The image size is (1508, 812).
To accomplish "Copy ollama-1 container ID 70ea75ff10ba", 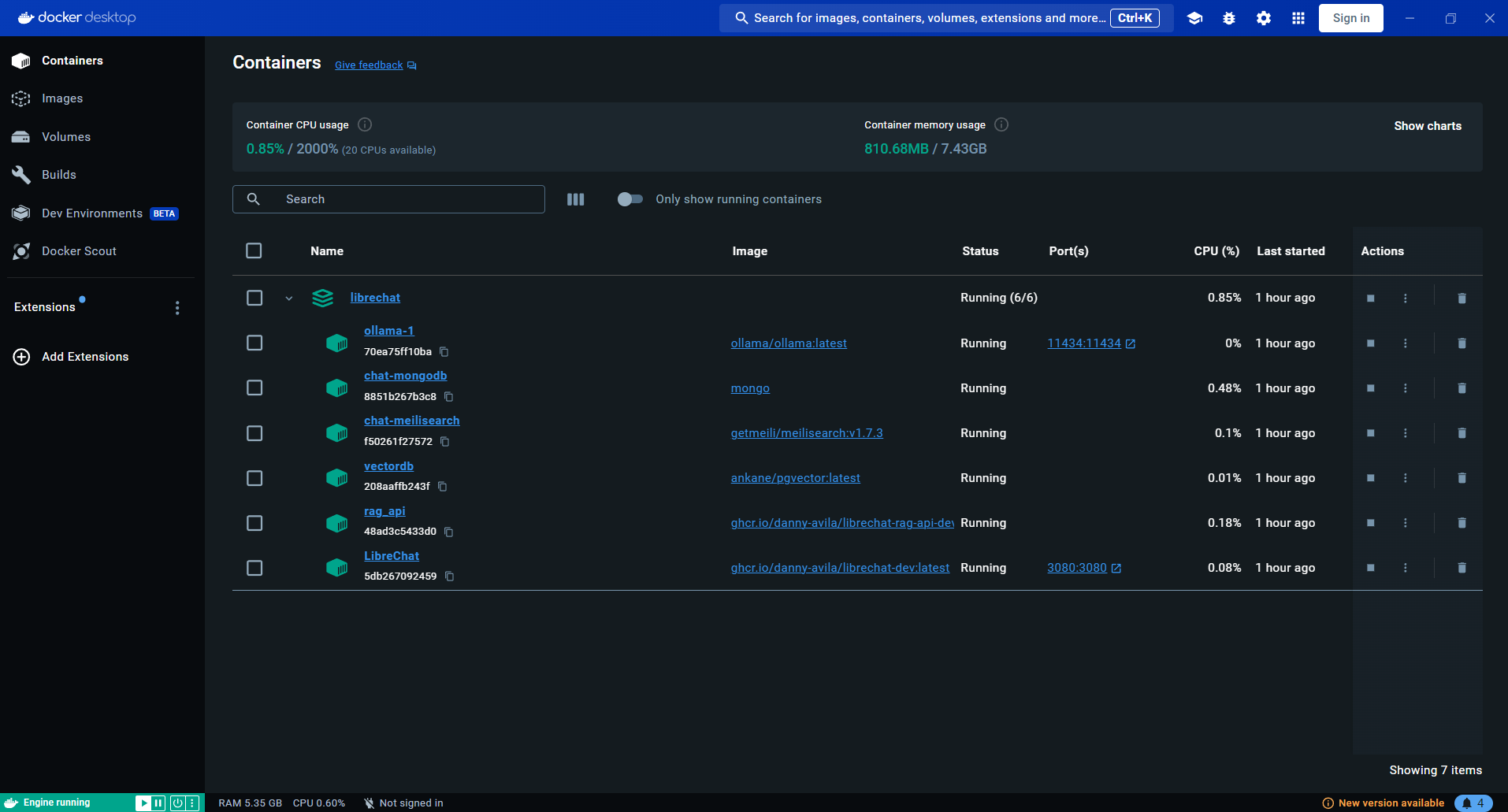I will coord(444,352).
